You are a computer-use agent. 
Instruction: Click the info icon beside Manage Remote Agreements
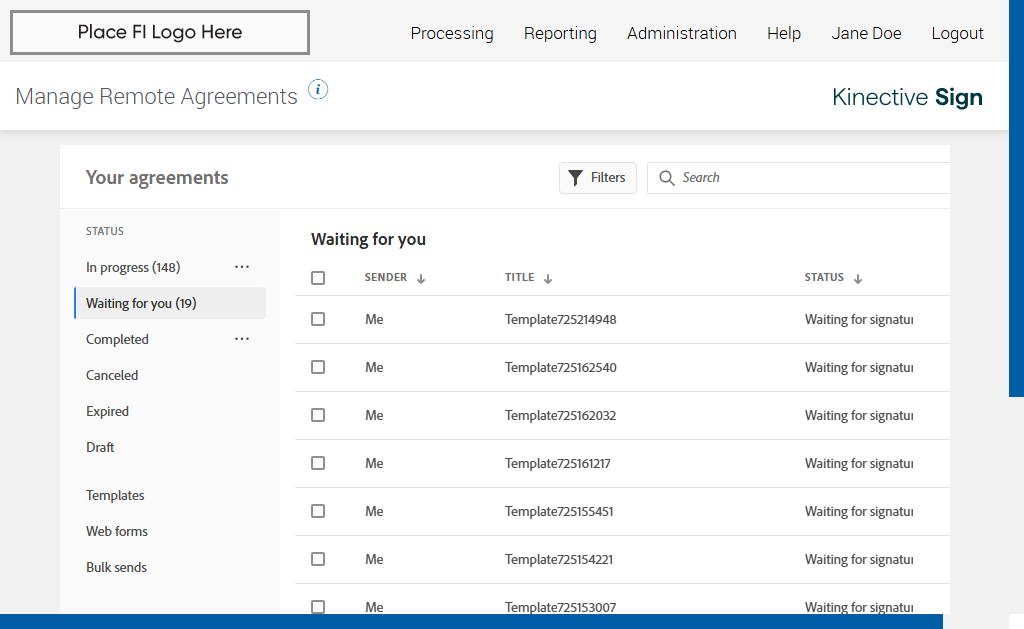(318, 90)
